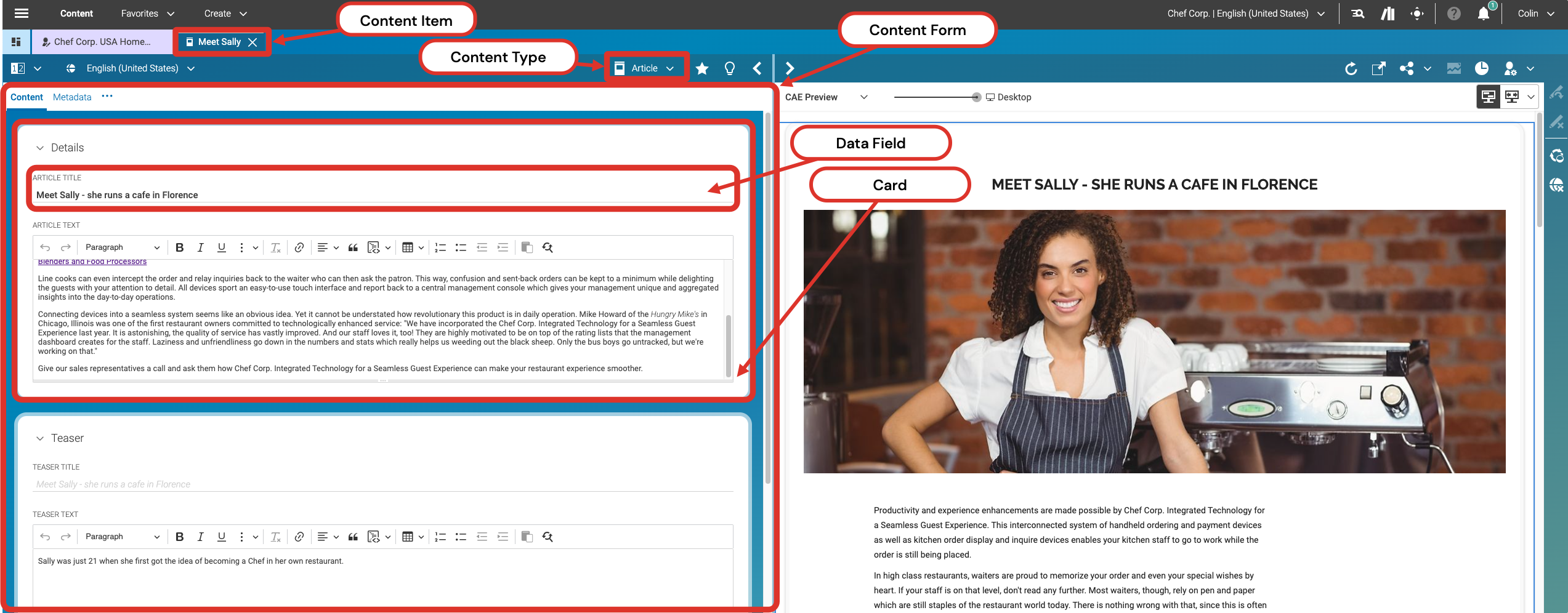
Task: Open Paragraph style dropdown in Teaser Text
Action: point(122,537)
